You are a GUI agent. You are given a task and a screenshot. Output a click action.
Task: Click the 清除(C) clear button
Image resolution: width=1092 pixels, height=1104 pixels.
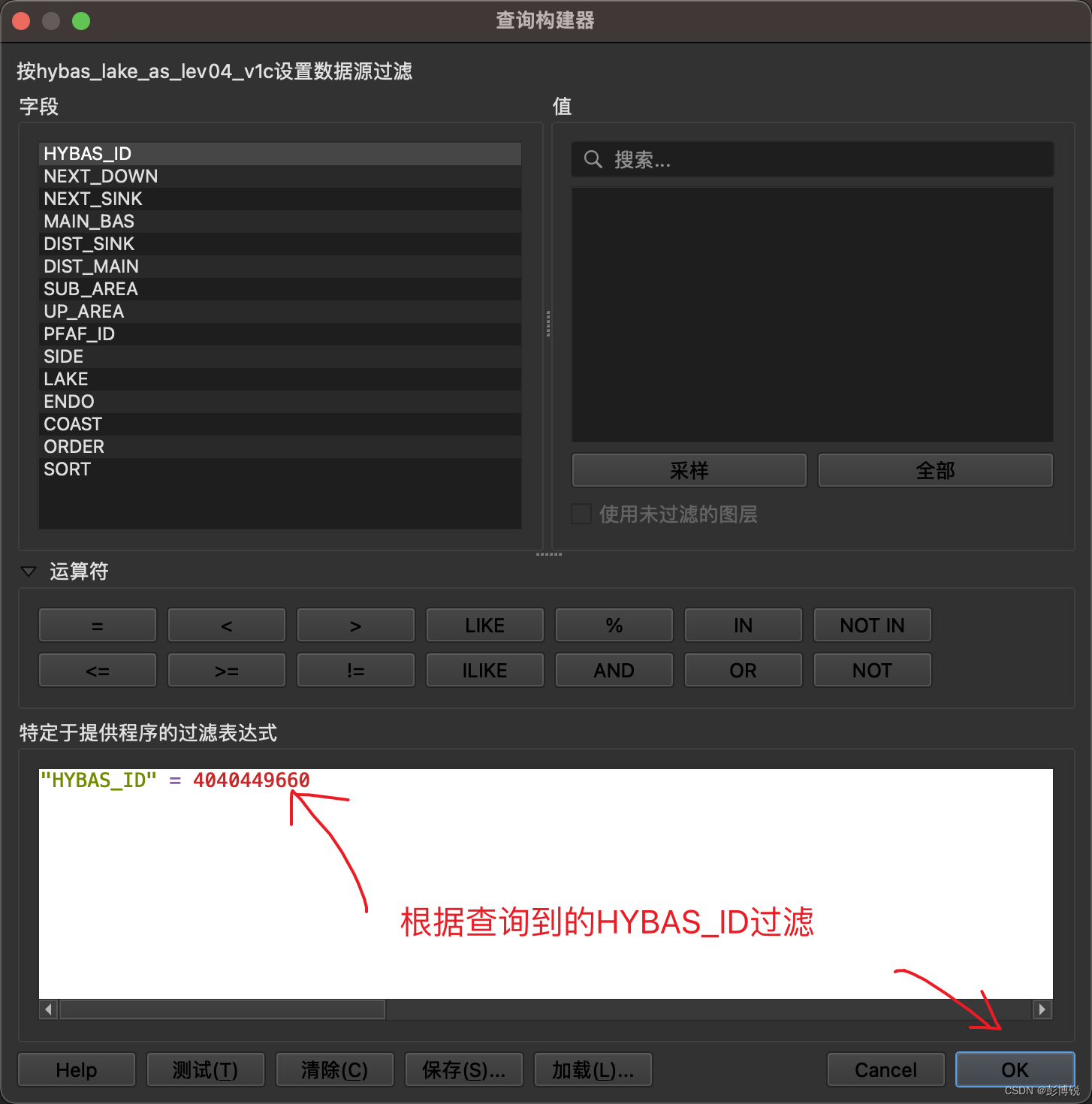[334, 1069]
